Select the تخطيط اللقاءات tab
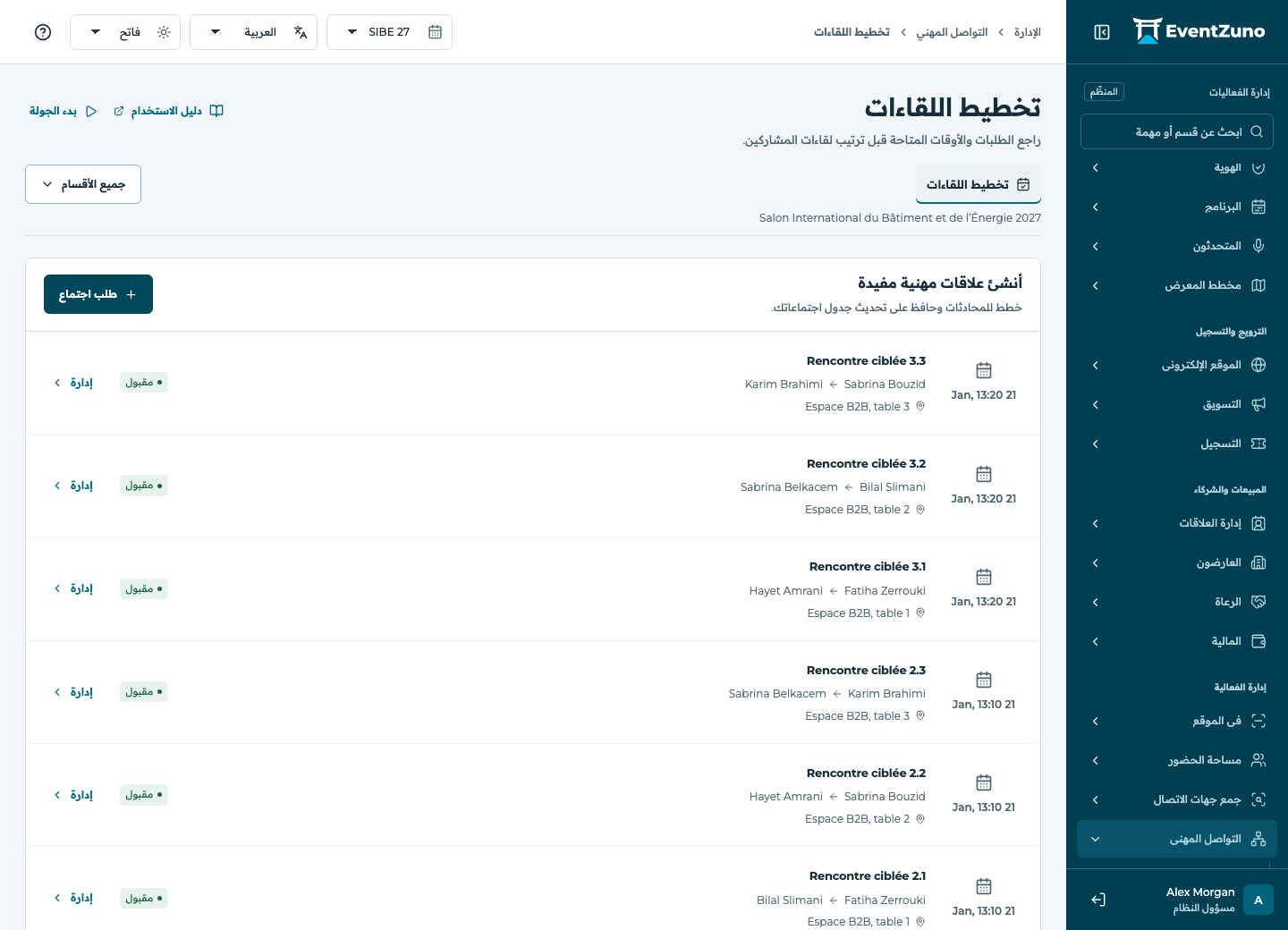1288x930 pixels. pos(979,184)
